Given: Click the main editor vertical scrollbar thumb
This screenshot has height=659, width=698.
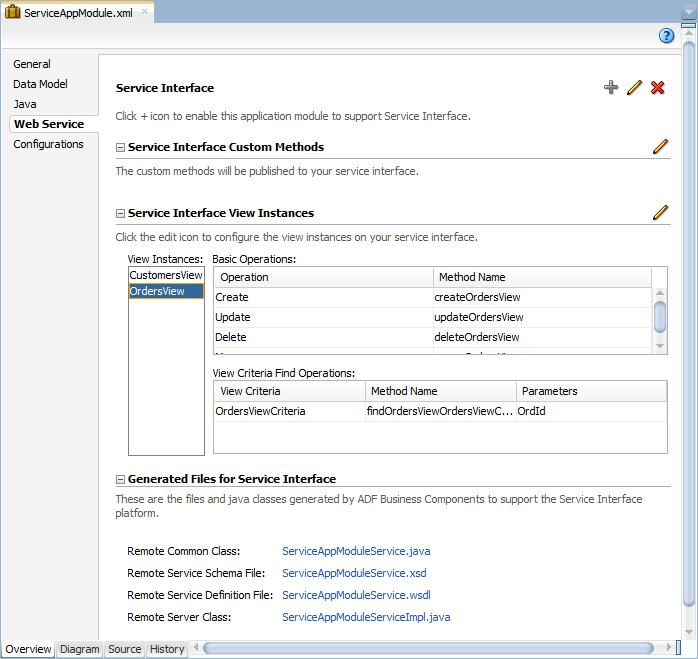Looking at the screenshot, I should pos(689,324).
